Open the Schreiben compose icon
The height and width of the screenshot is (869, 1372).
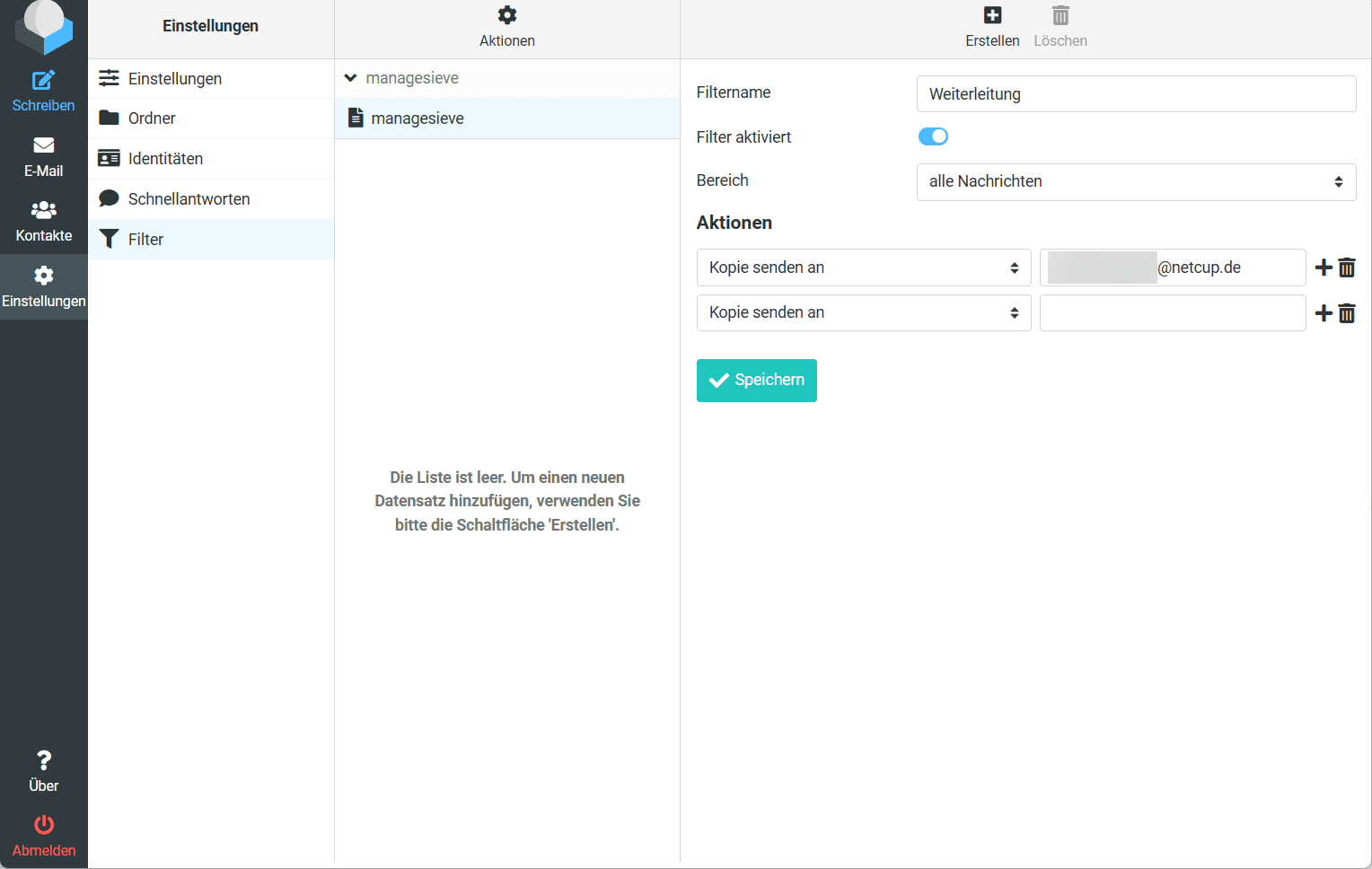tap(43, 81)
